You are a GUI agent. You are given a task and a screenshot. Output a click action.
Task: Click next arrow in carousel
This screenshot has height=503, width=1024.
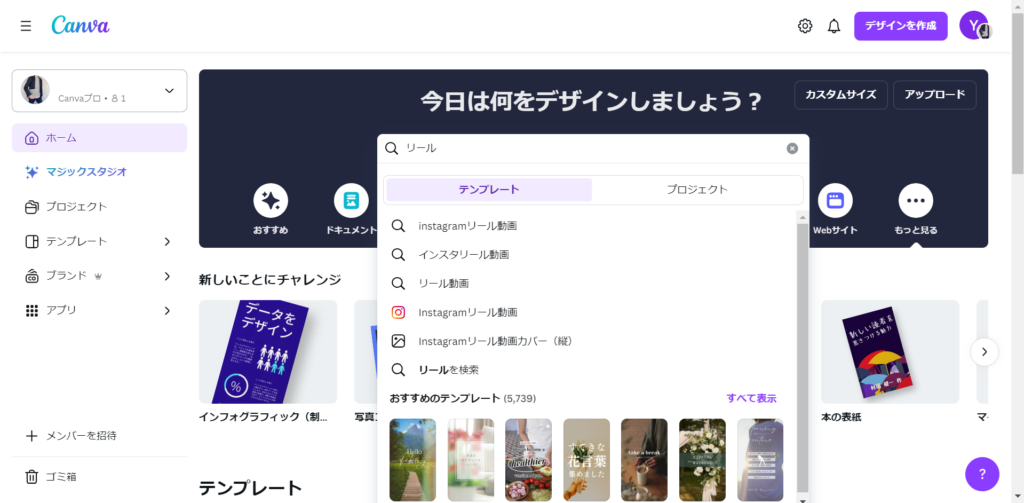pos(984,352)
